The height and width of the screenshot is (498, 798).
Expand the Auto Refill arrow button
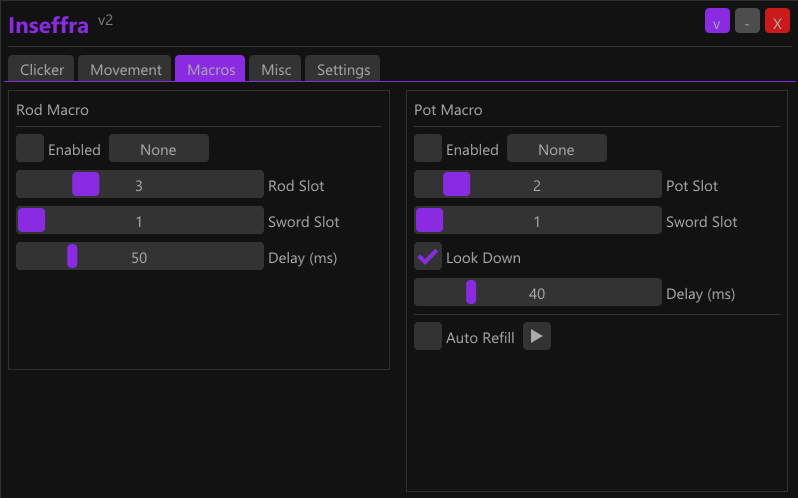point(537,337)
